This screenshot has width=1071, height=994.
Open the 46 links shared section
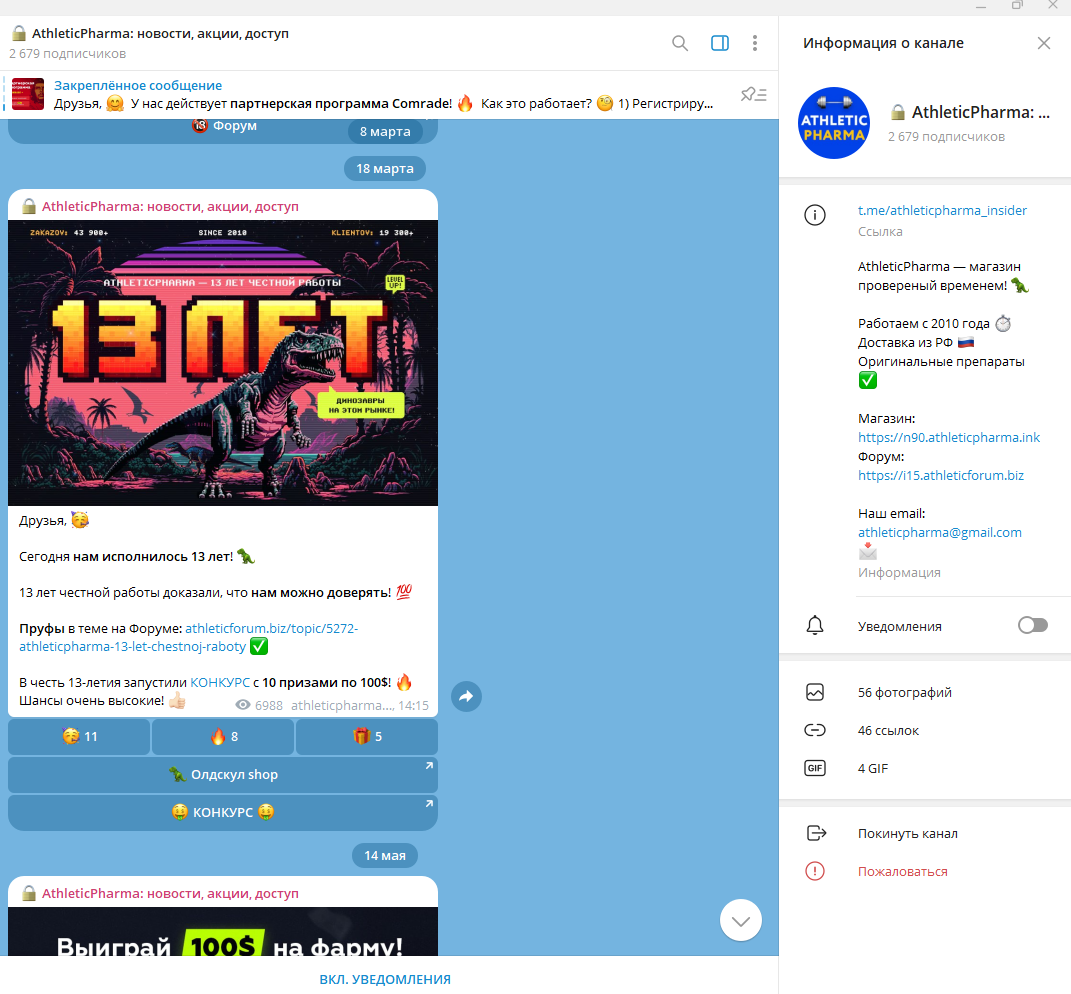pos(888,731)
